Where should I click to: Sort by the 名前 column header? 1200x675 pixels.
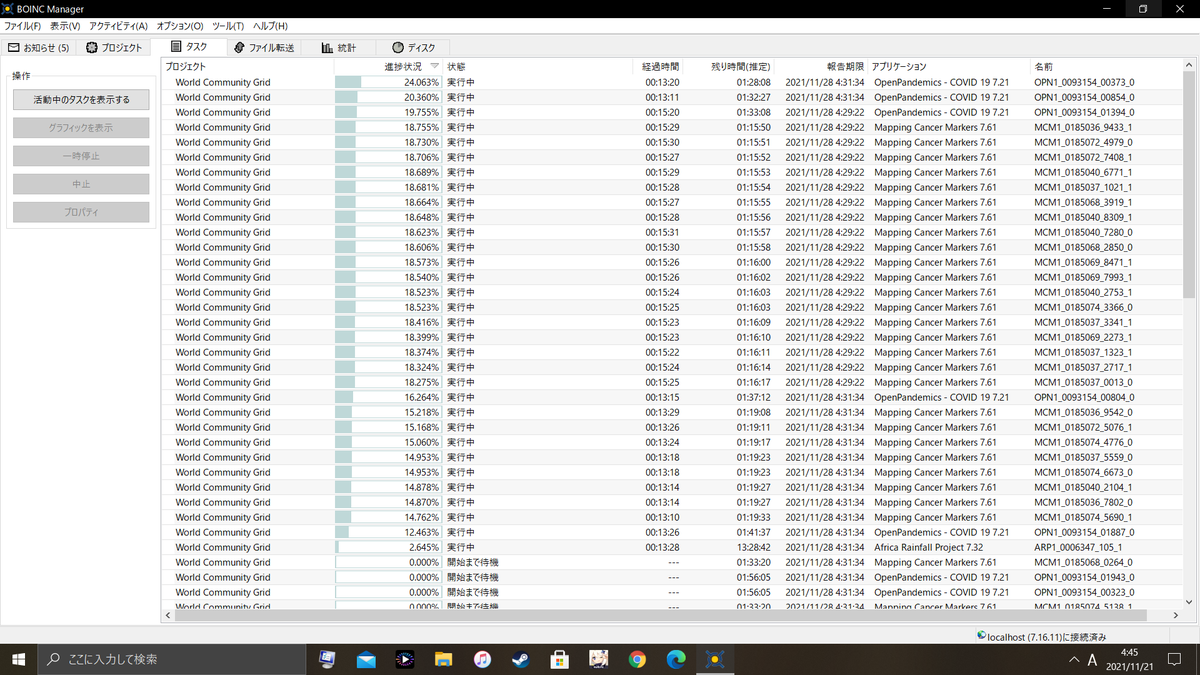tap(1106, 67)
